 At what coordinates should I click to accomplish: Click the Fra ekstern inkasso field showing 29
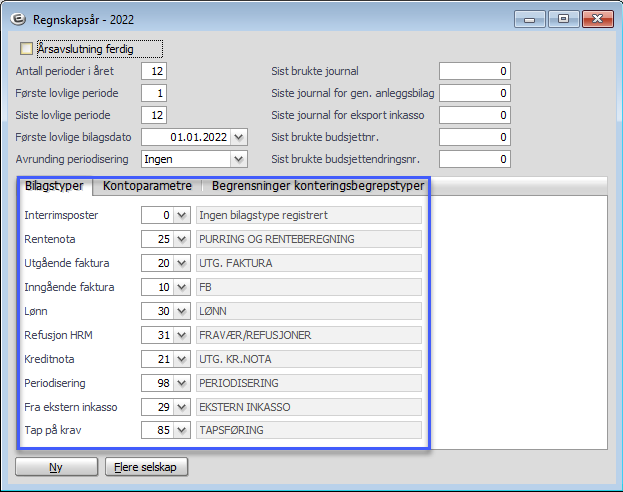pyautogui.click(x=157, y=407)
